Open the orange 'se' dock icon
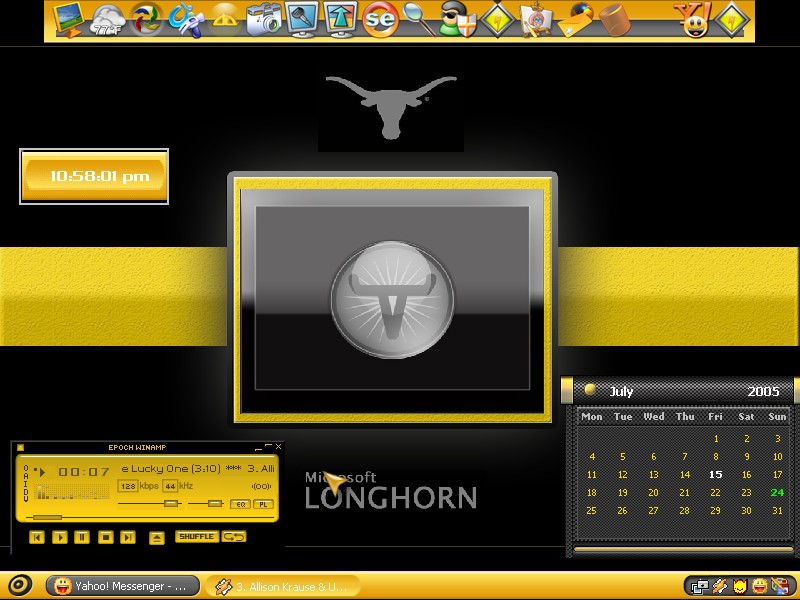Viewport: 800px width, 600px height. 380,20
